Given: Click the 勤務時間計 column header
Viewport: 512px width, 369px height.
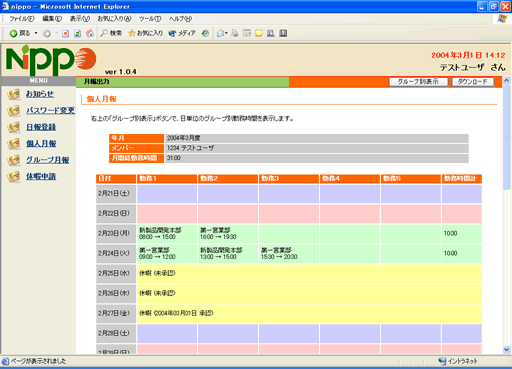Looking at the screenshot, I should 462,179.
